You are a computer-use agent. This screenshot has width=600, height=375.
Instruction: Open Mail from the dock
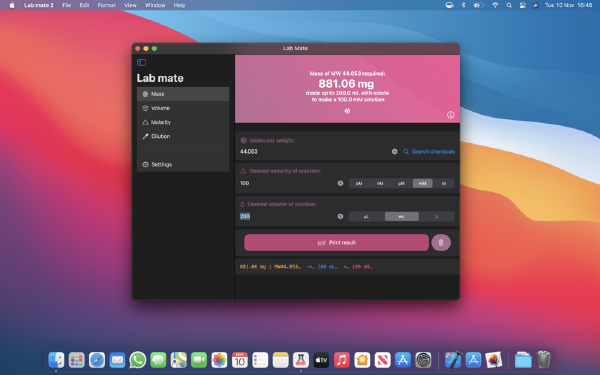[x=117, y=360]
